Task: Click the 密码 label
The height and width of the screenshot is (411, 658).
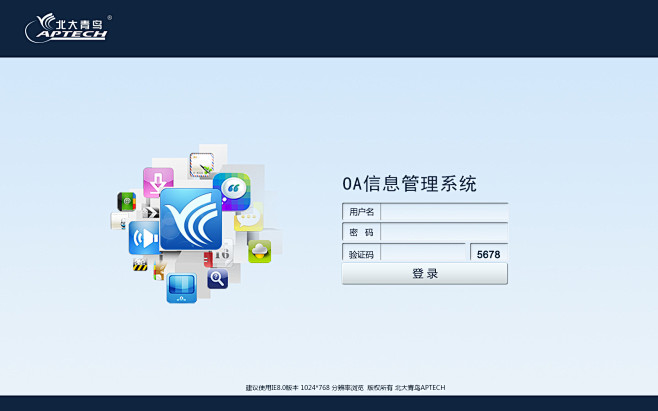Action: click(361, 233)
